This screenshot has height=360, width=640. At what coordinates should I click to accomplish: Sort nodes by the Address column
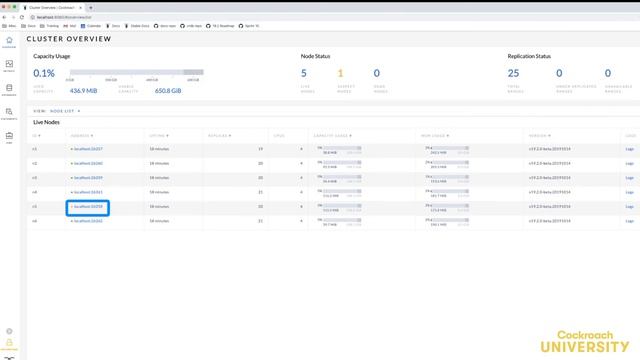[82, 136]
